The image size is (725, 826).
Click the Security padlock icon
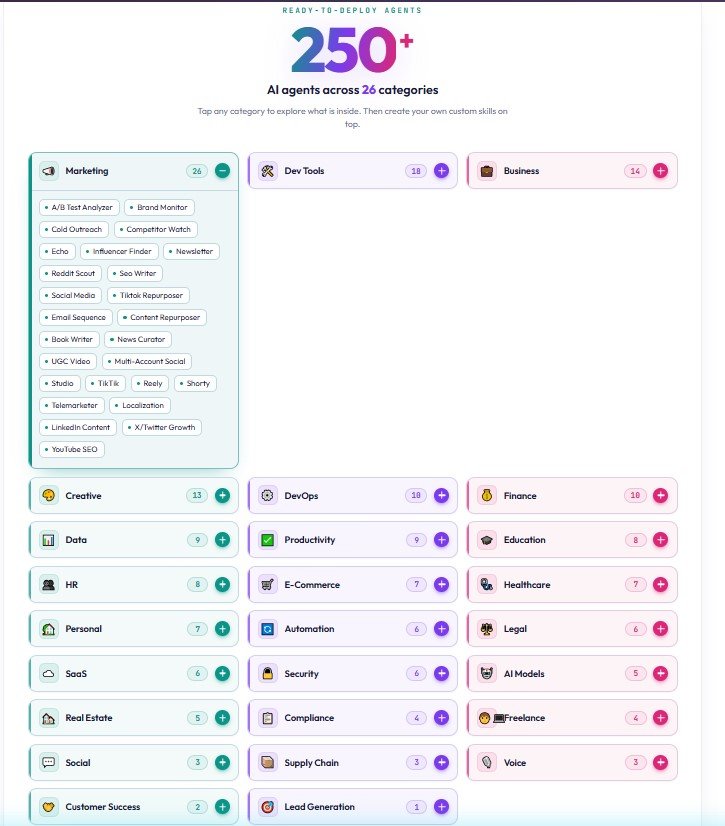(268, 673)
